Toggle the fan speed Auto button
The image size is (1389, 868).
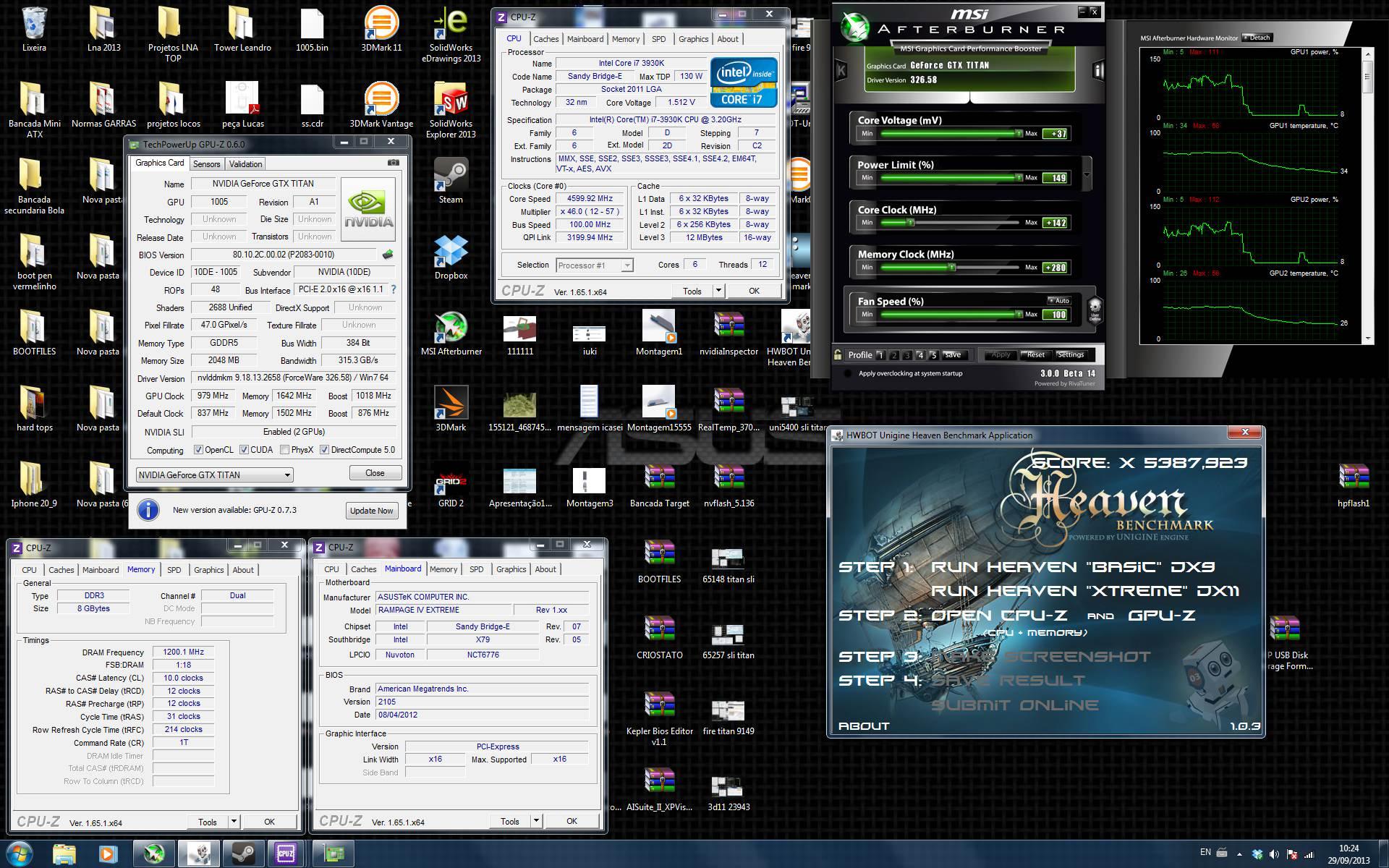click(x=1059, y=301)
